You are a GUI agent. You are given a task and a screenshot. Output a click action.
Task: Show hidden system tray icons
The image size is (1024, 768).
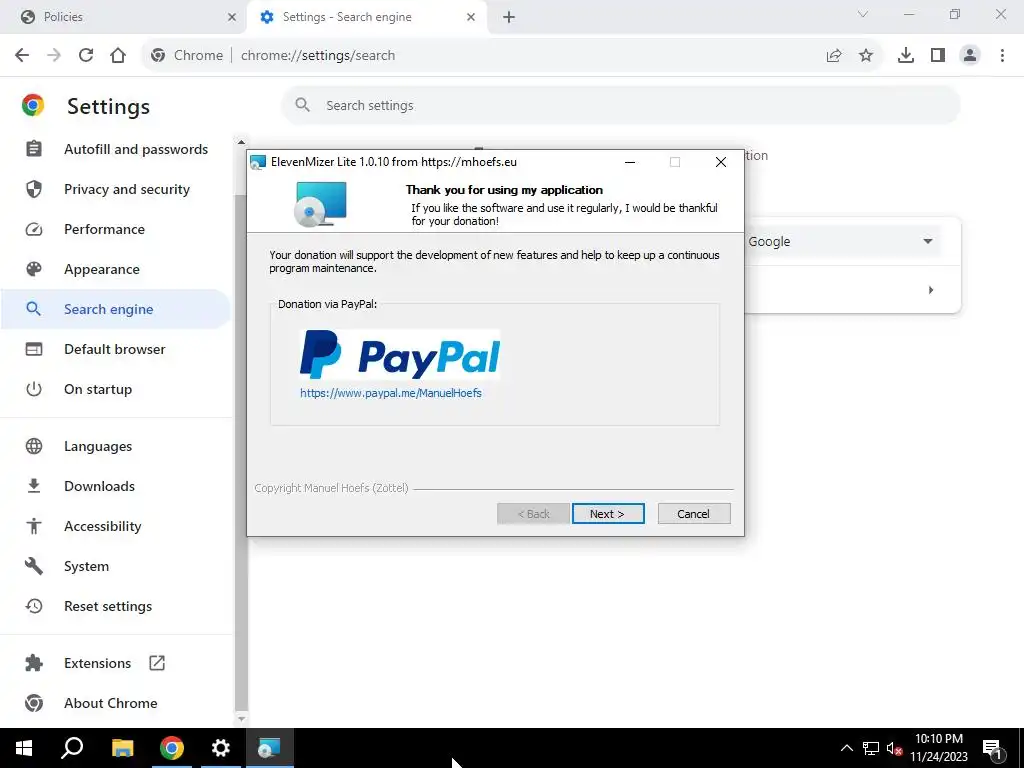[846, 748]
